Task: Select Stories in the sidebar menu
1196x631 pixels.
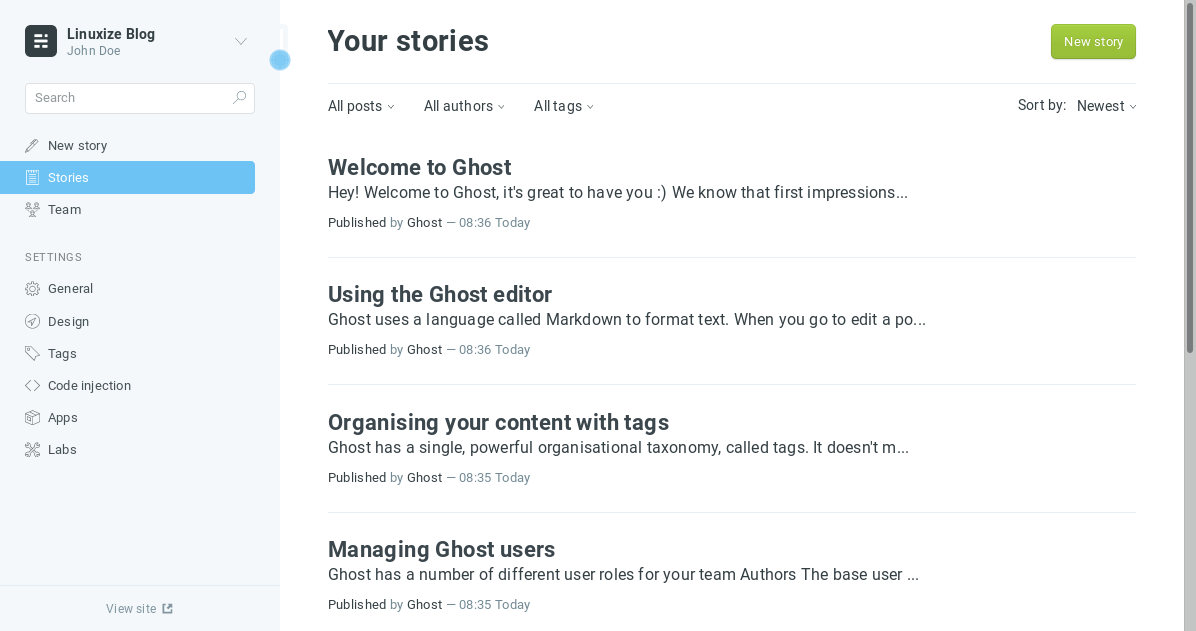Action: [x=127, y=178]
